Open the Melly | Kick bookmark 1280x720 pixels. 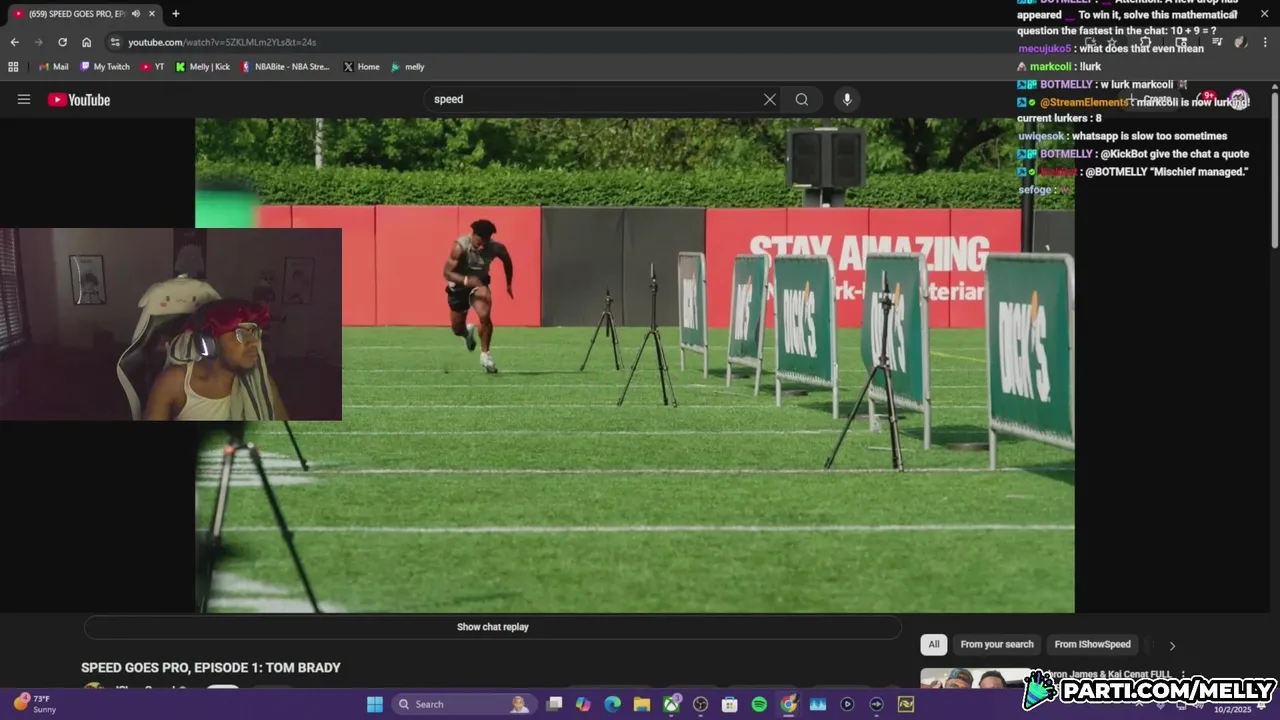click(x=203, y=67)
